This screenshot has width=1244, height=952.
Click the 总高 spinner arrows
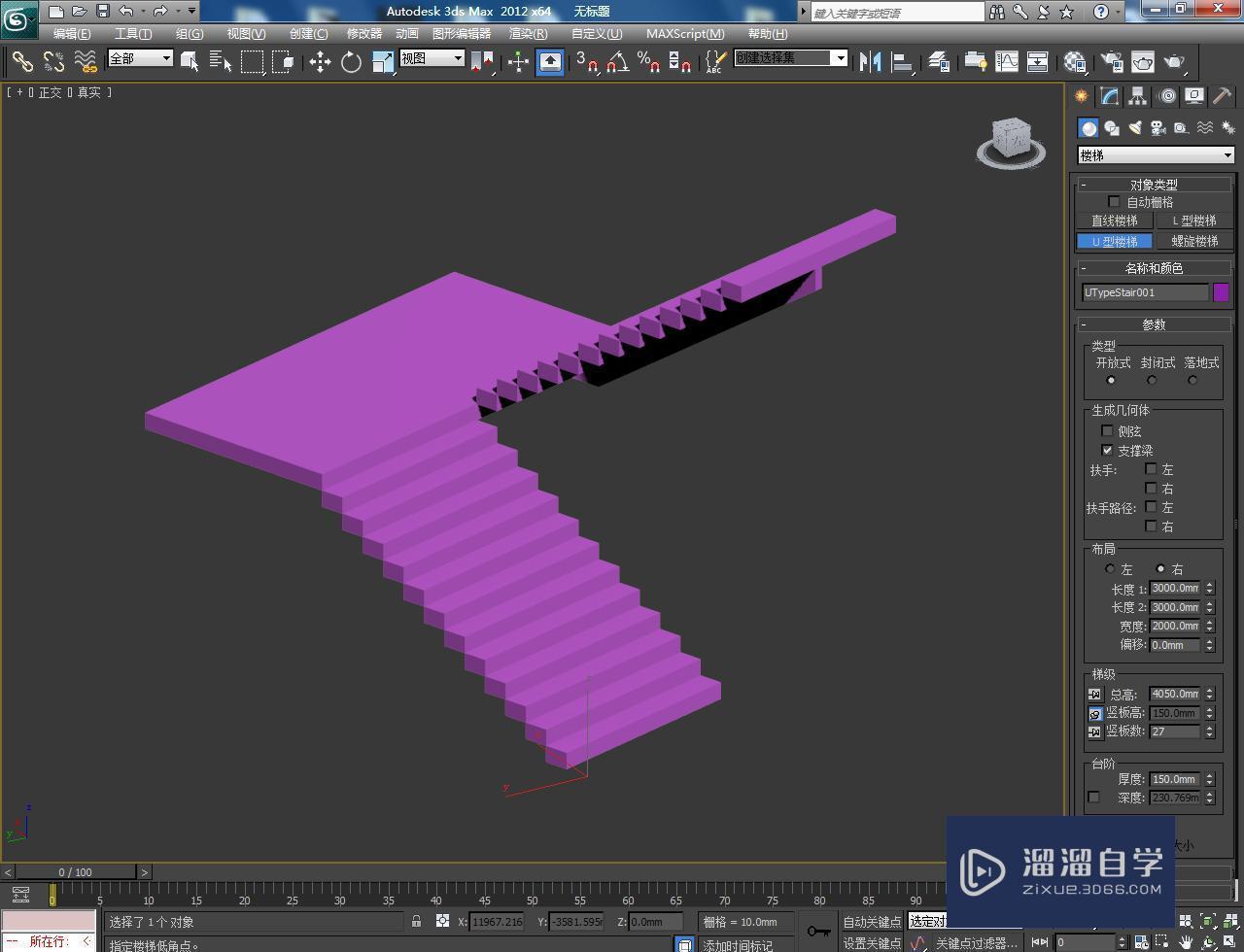click(x=1210, y=694)
